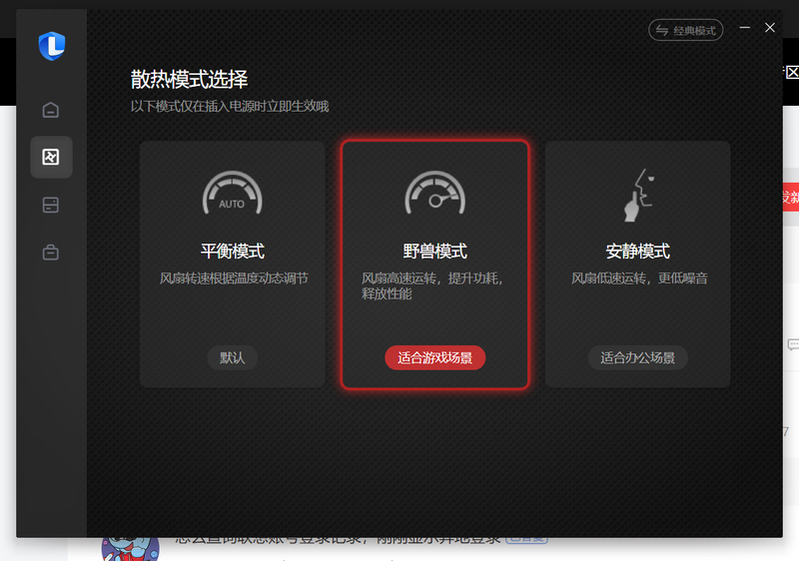
Task: Select the 安静模式 title
Action: coord(637,251)
